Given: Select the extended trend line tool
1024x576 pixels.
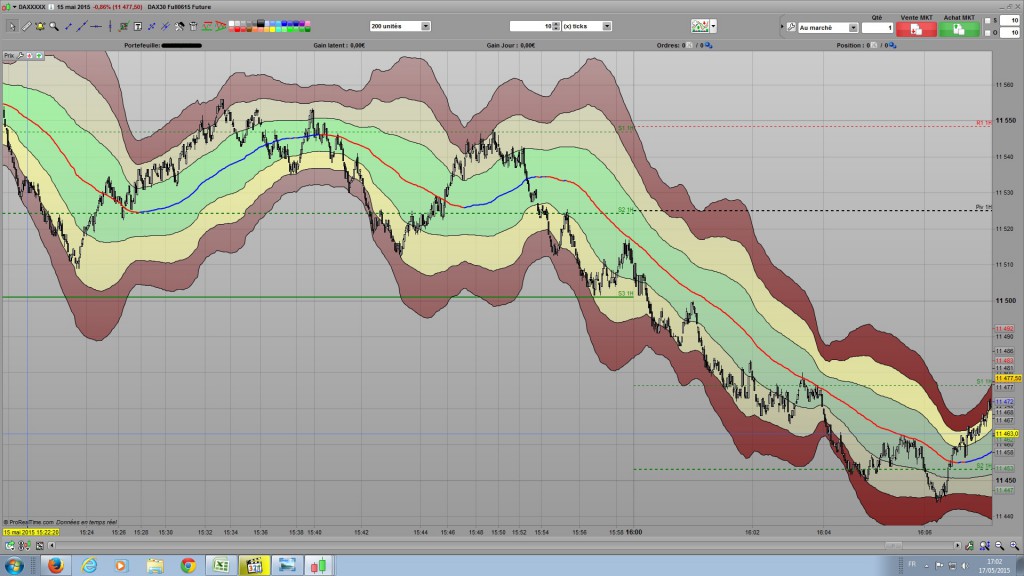Looking at the screenshot, I should coord(82,26).
